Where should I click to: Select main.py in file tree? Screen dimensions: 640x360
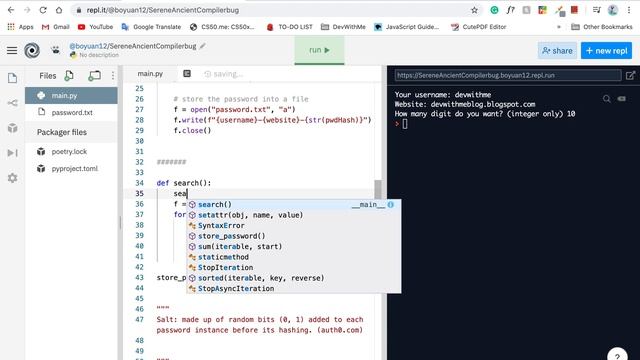click(x=71, y=96)
